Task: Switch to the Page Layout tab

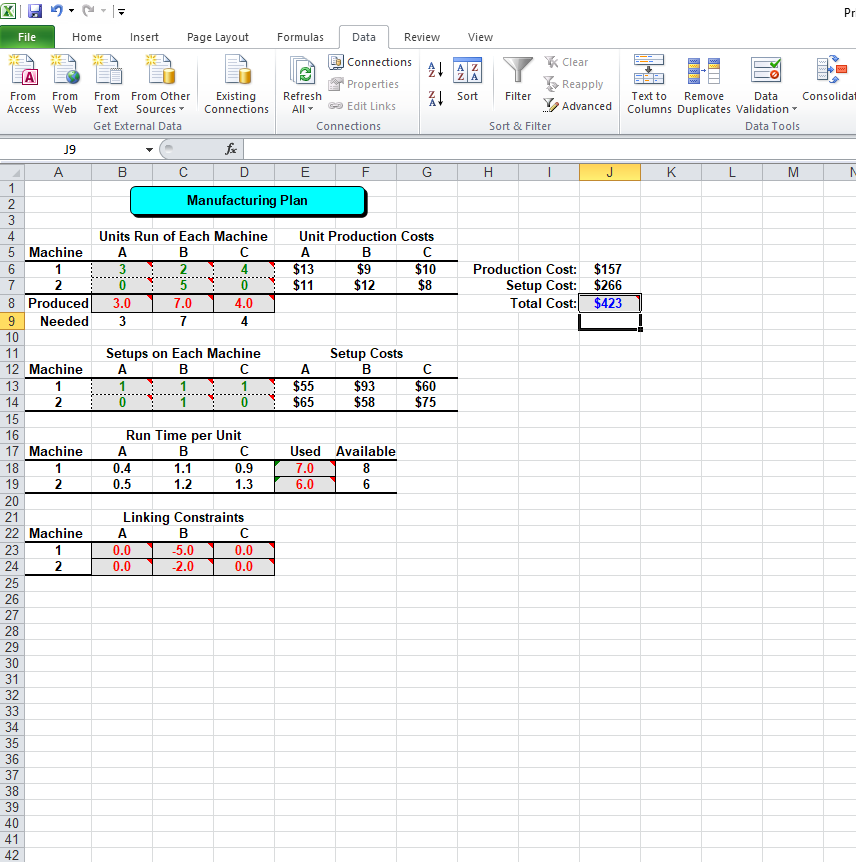Action: [218, 37]
